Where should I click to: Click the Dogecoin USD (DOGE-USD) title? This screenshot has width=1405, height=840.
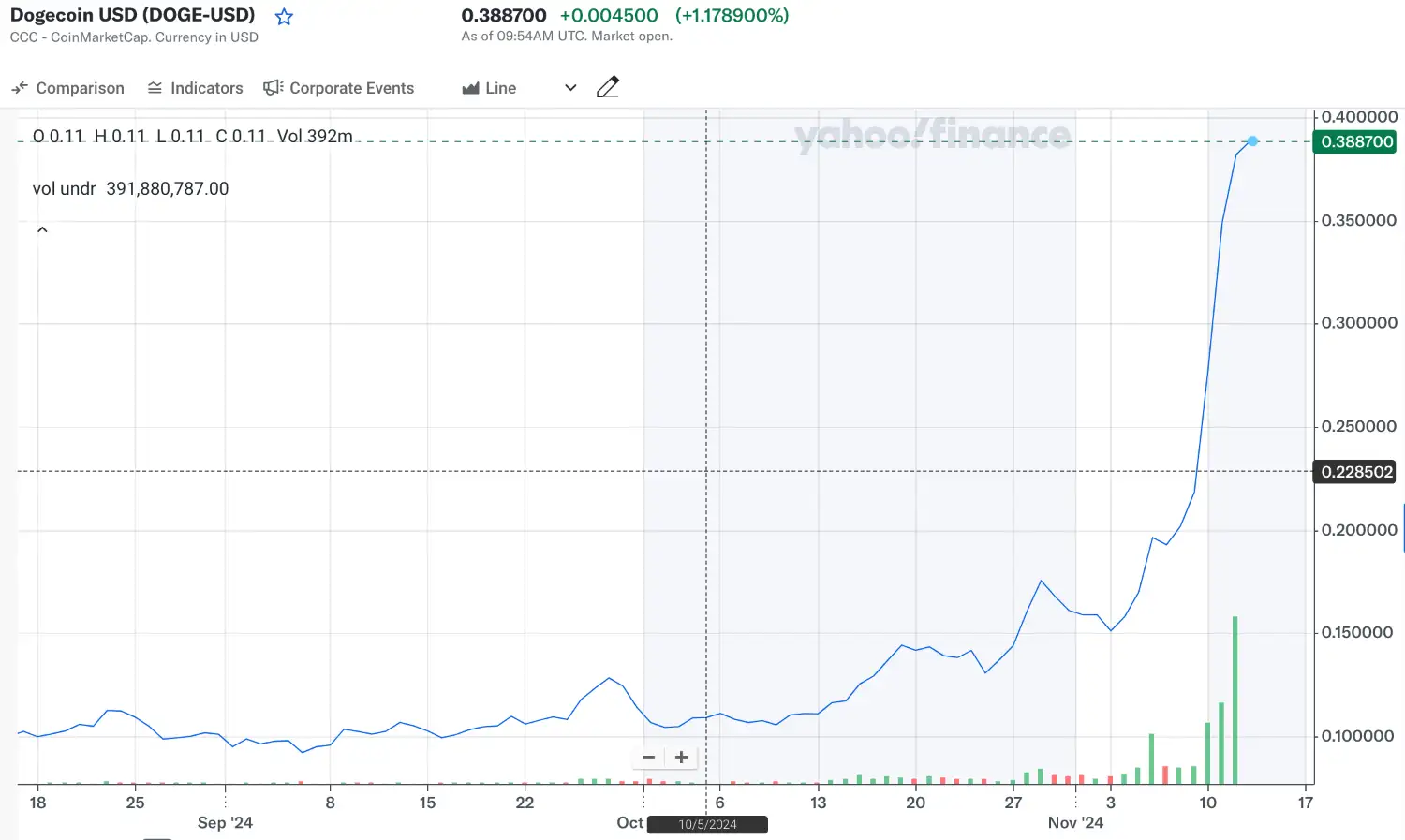pos(132,15)
